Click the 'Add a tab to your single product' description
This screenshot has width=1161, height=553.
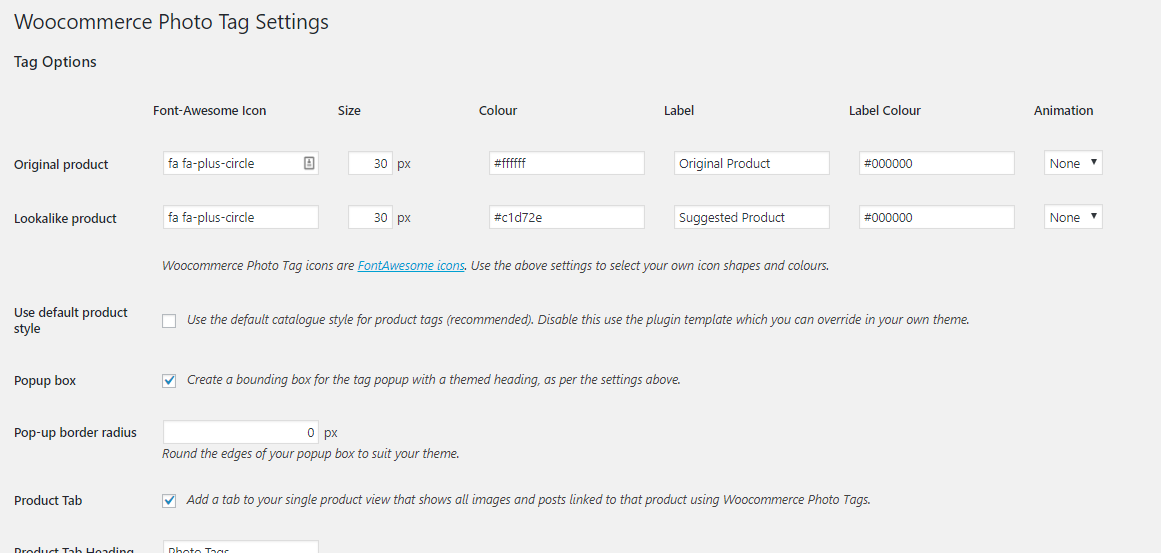coord(529,500)
